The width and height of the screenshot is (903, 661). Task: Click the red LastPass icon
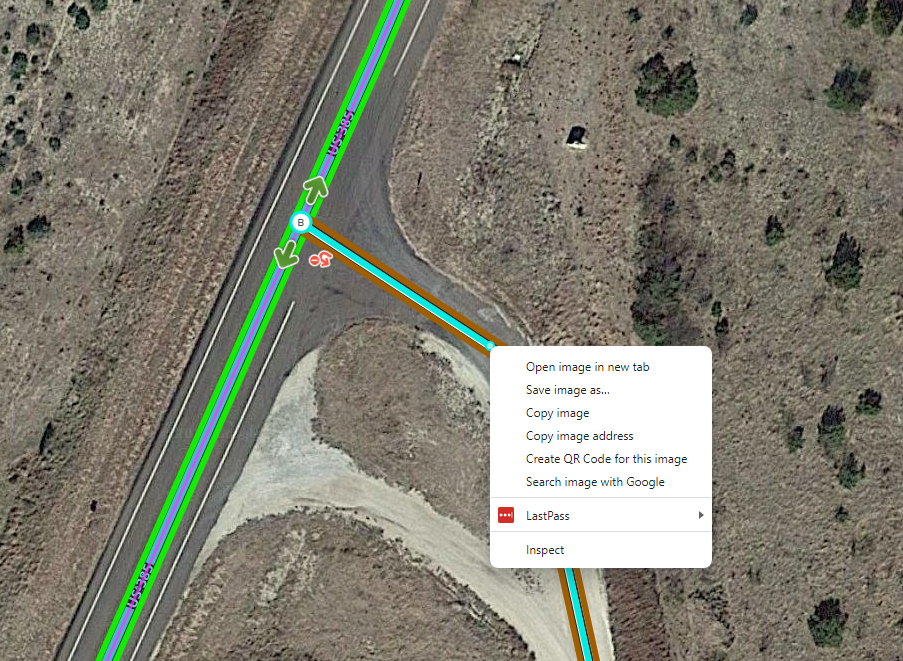(x=506, y=515)
